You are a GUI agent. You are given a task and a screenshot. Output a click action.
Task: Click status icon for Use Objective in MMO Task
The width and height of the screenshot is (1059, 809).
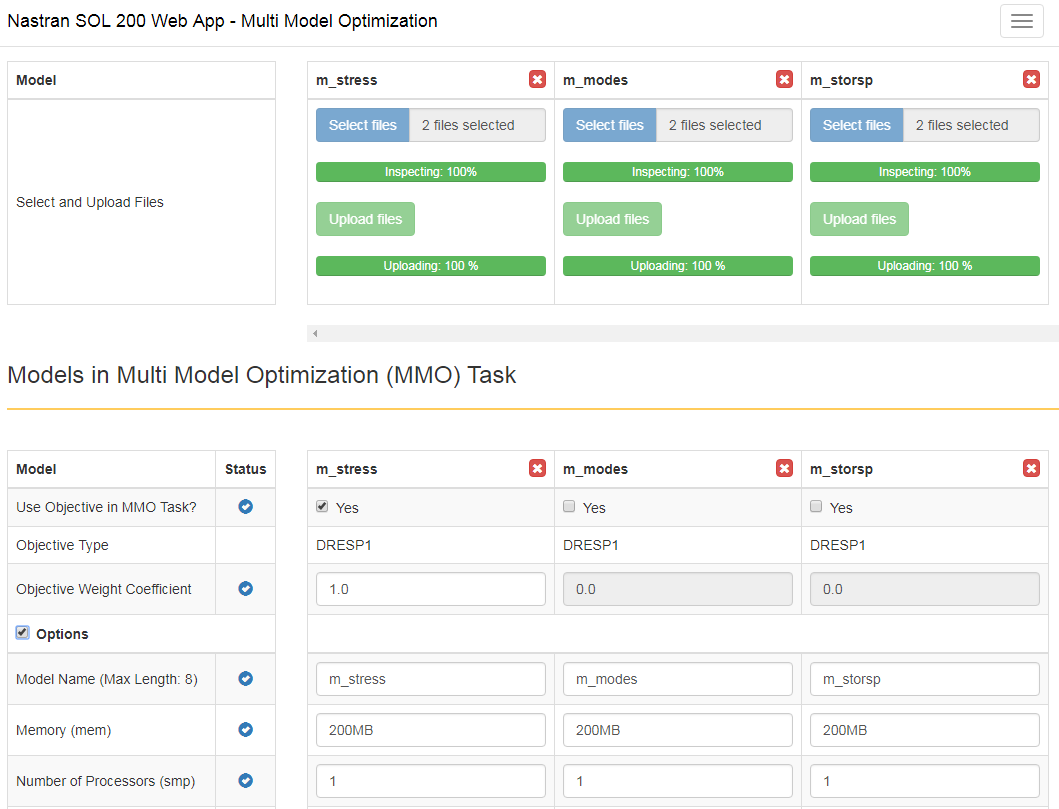click(x=245, y=506)
